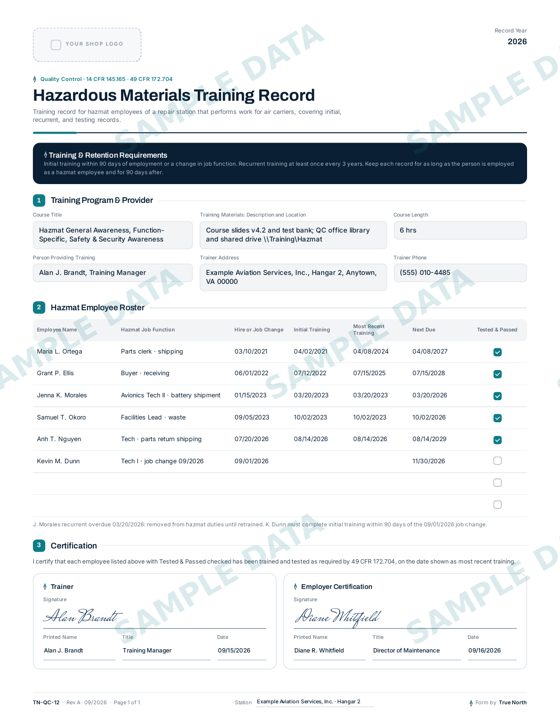Image resolution: width=560 pixels, height=725 pixels.
Task: Click the Course Title field
Action: pyautogui.click(x=112, y=235)
